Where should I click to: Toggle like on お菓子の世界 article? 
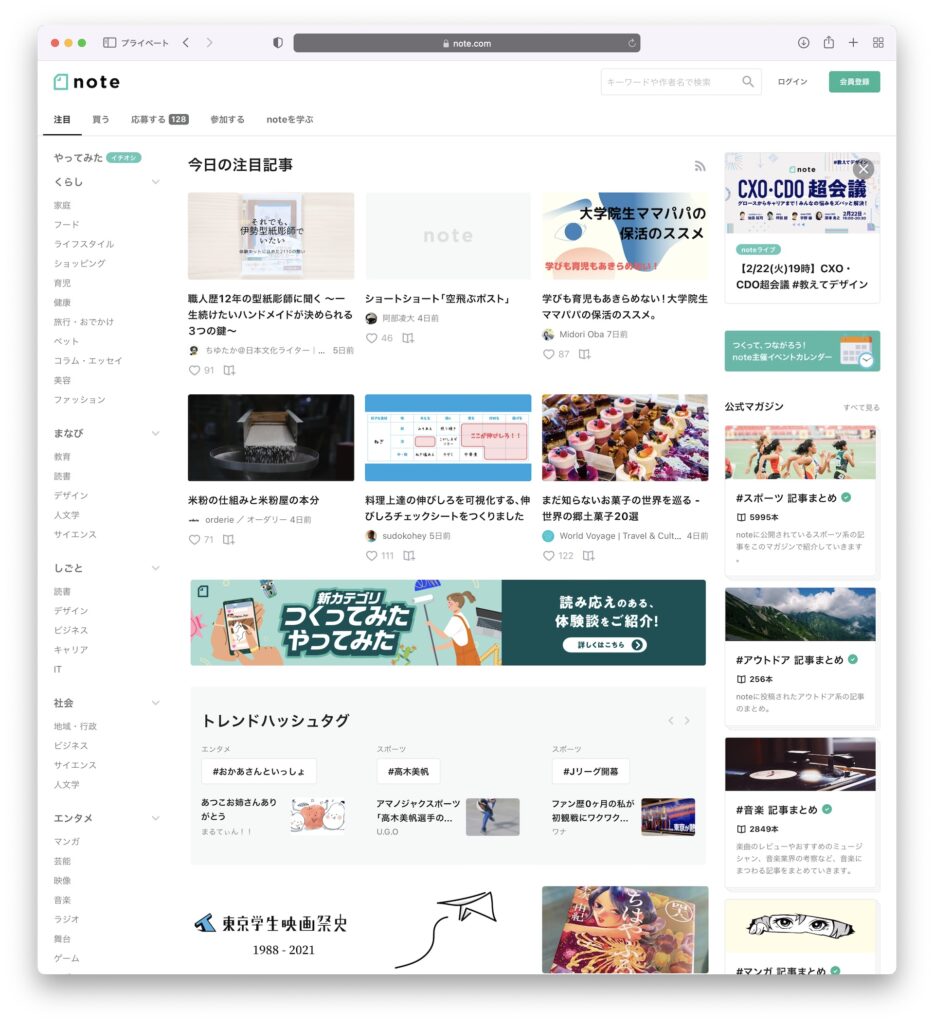point(548,556)
